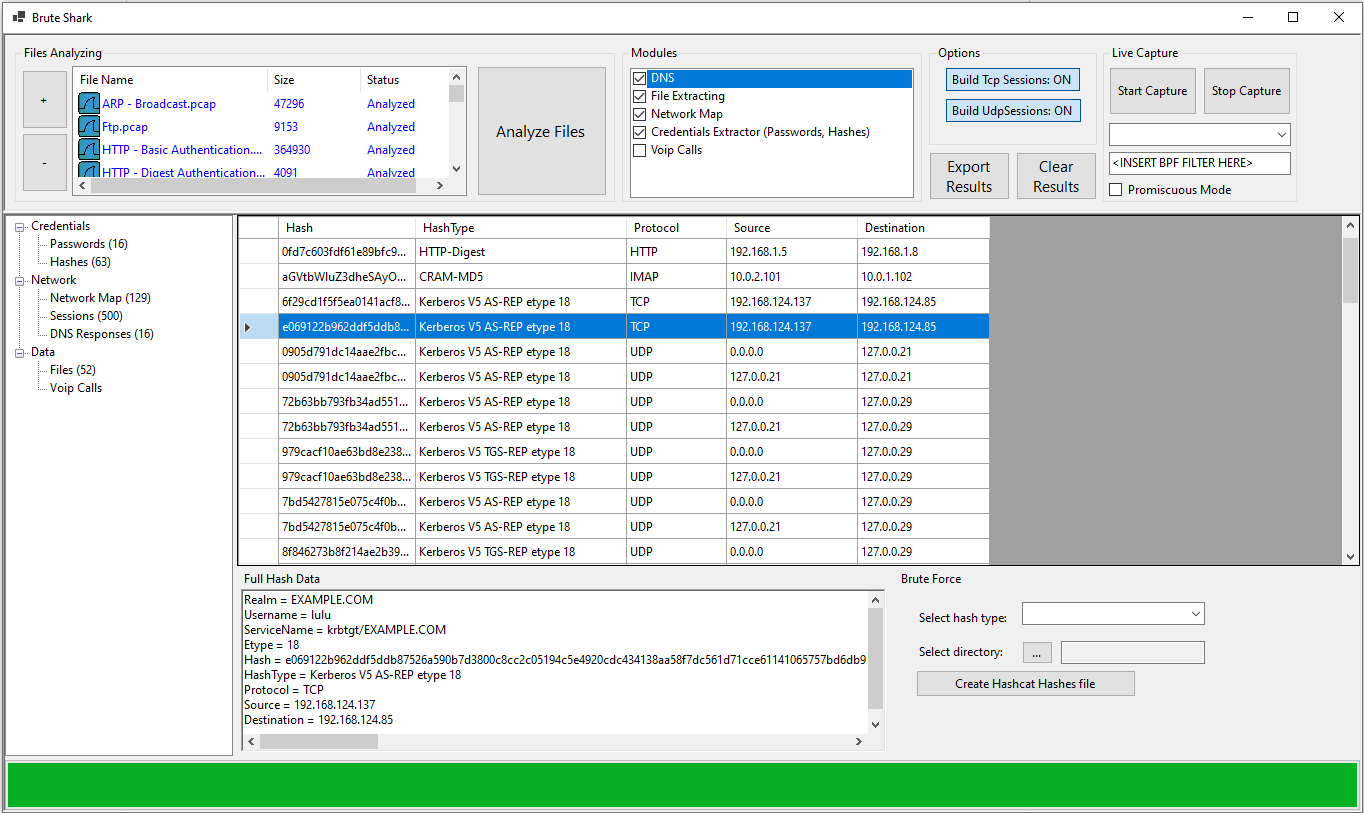Click destination 192.168.1.8 cell
The image size is (1364, 813).
pos(923,252)
